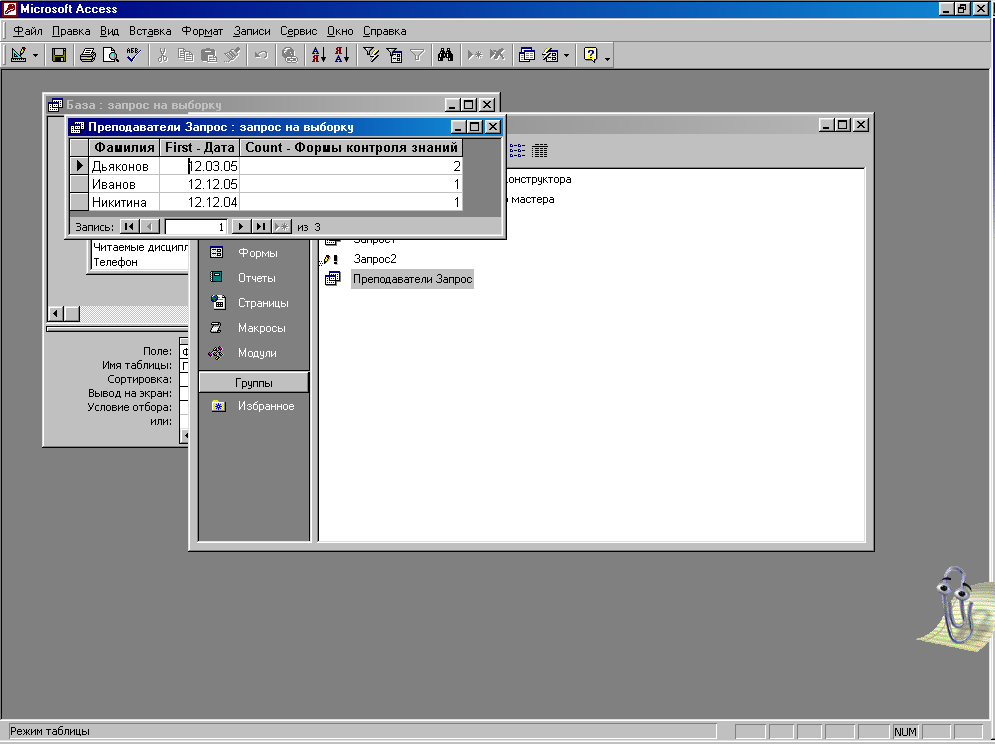Viewport: 995px width, 744px height.
Task: Select the Отчеты objects category
Action: pos(254,277)
